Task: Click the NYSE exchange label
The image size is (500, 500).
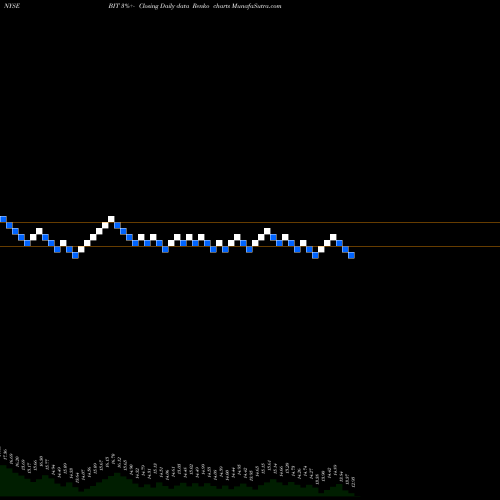Action: 12,6
